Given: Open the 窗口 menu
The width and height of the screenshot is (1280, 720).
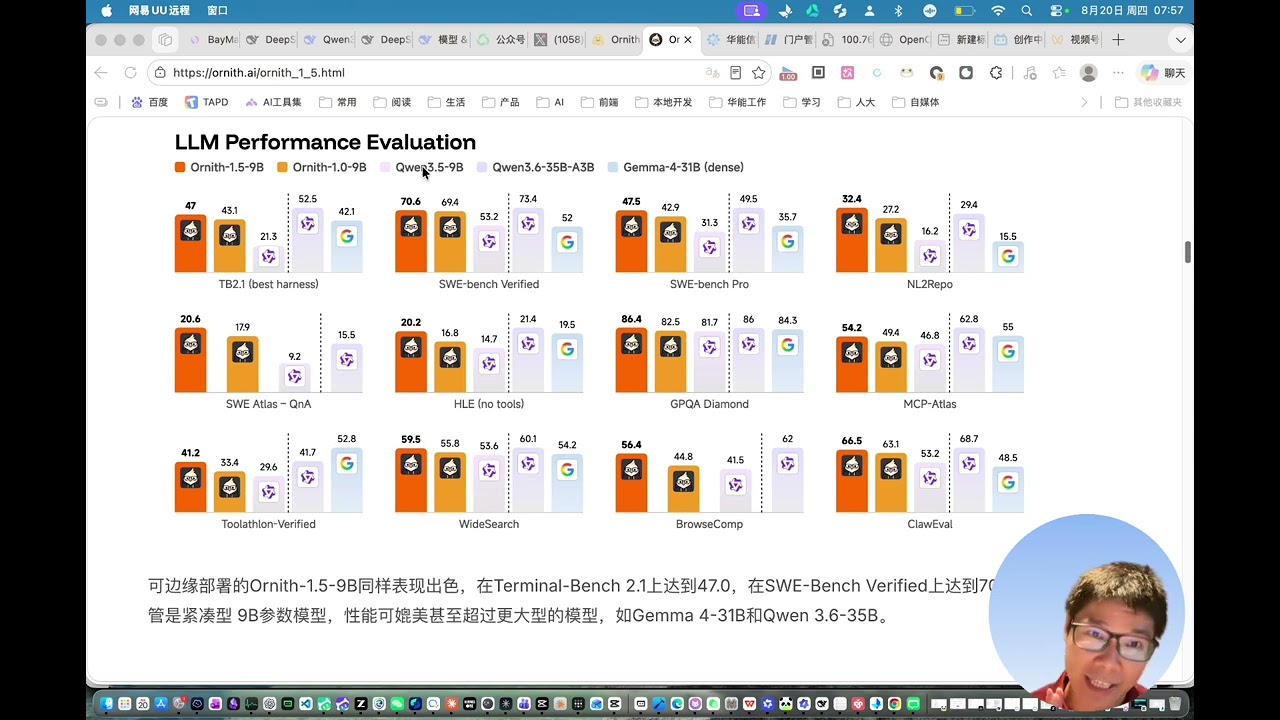Looking at the screenshot, I should click(x=217, y=11).
